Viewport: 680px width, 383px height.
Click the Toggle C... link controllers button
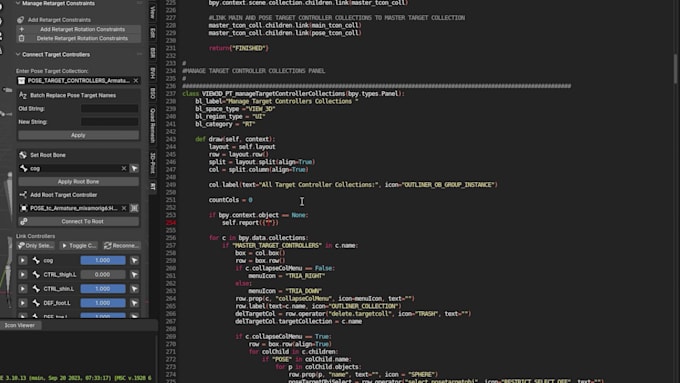click(x=78, y=246)
